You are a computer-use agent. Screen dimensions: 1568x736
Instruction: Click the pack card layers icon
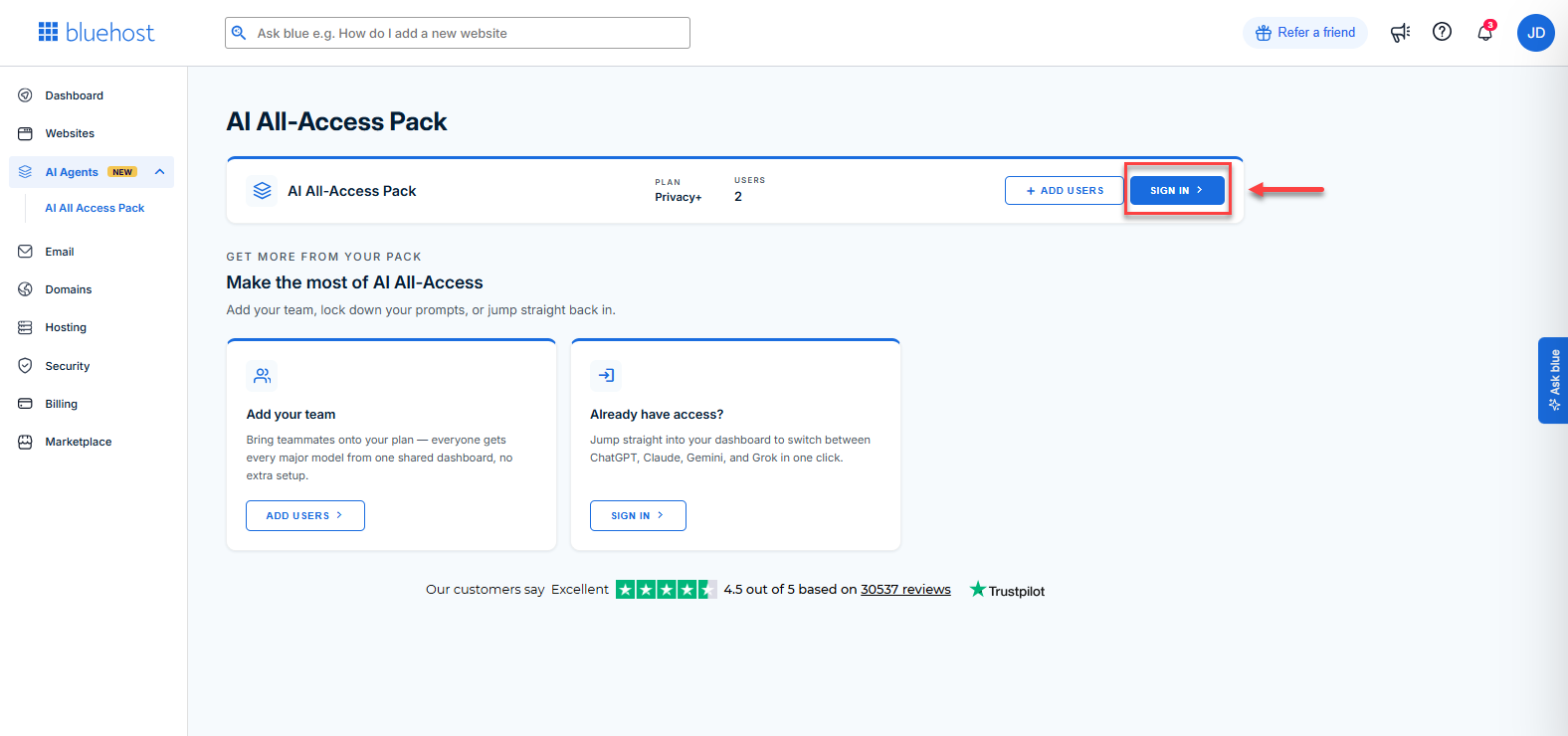262,190
